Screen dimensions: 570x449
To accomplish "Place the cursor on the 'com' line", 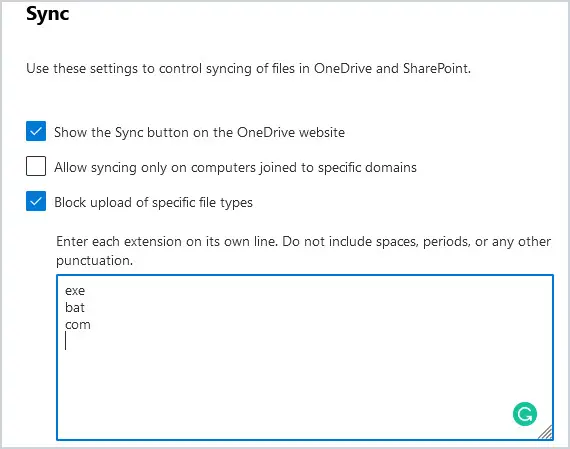I will (x=78, y=324).
